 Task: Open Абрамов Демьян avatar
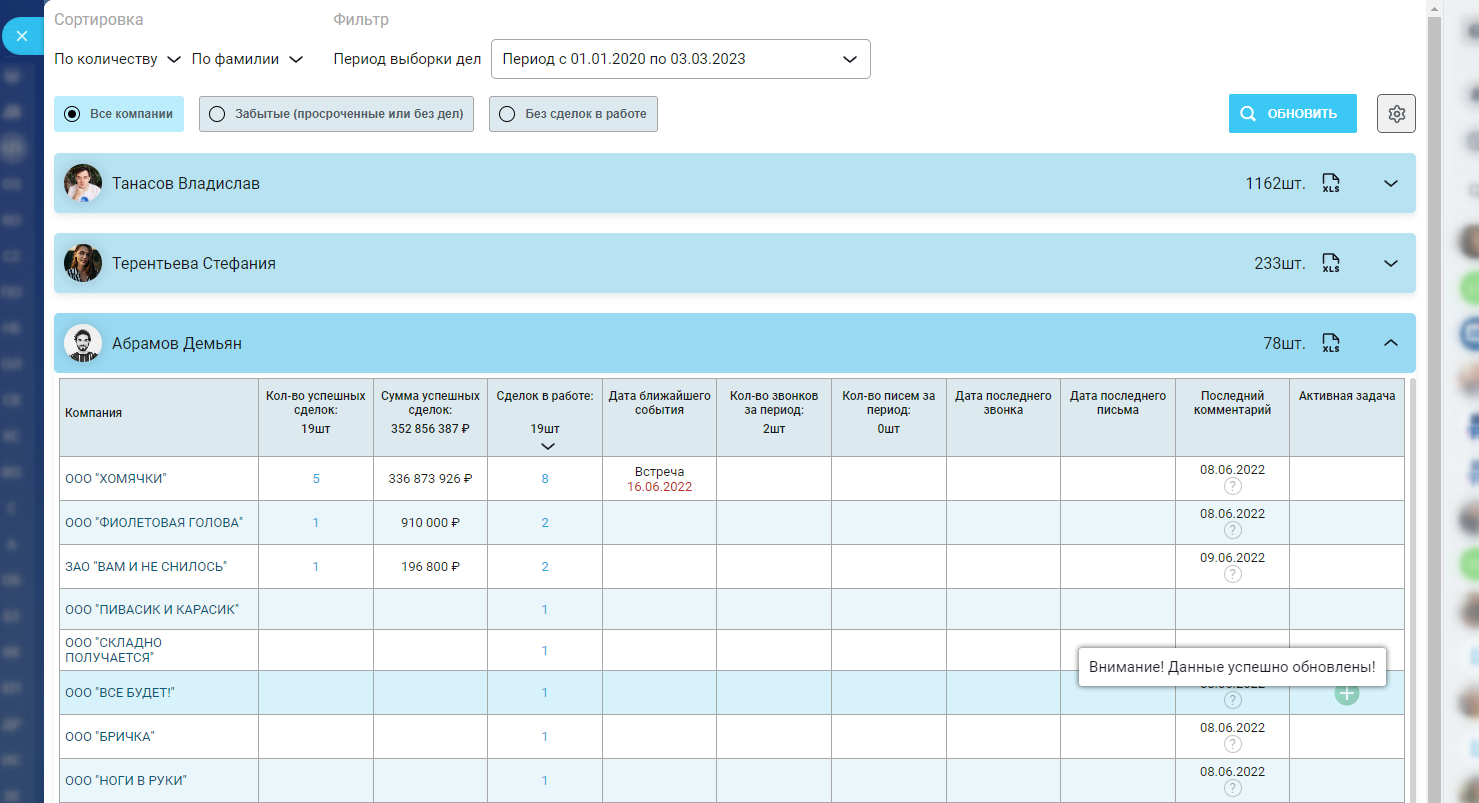pyautogui.click(x=83, y=343)
